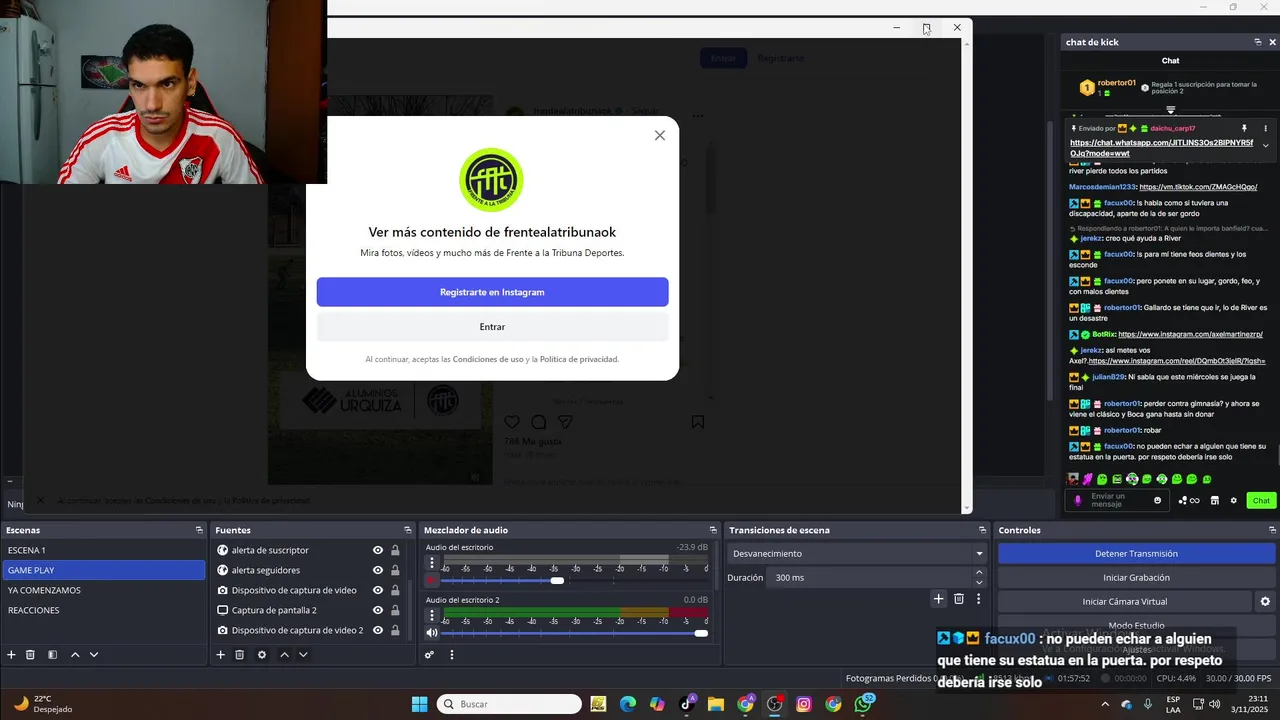Collapse pinned chat message chevron
The height and width of the screenshot is (720, 1280).
click(1265, 146)
